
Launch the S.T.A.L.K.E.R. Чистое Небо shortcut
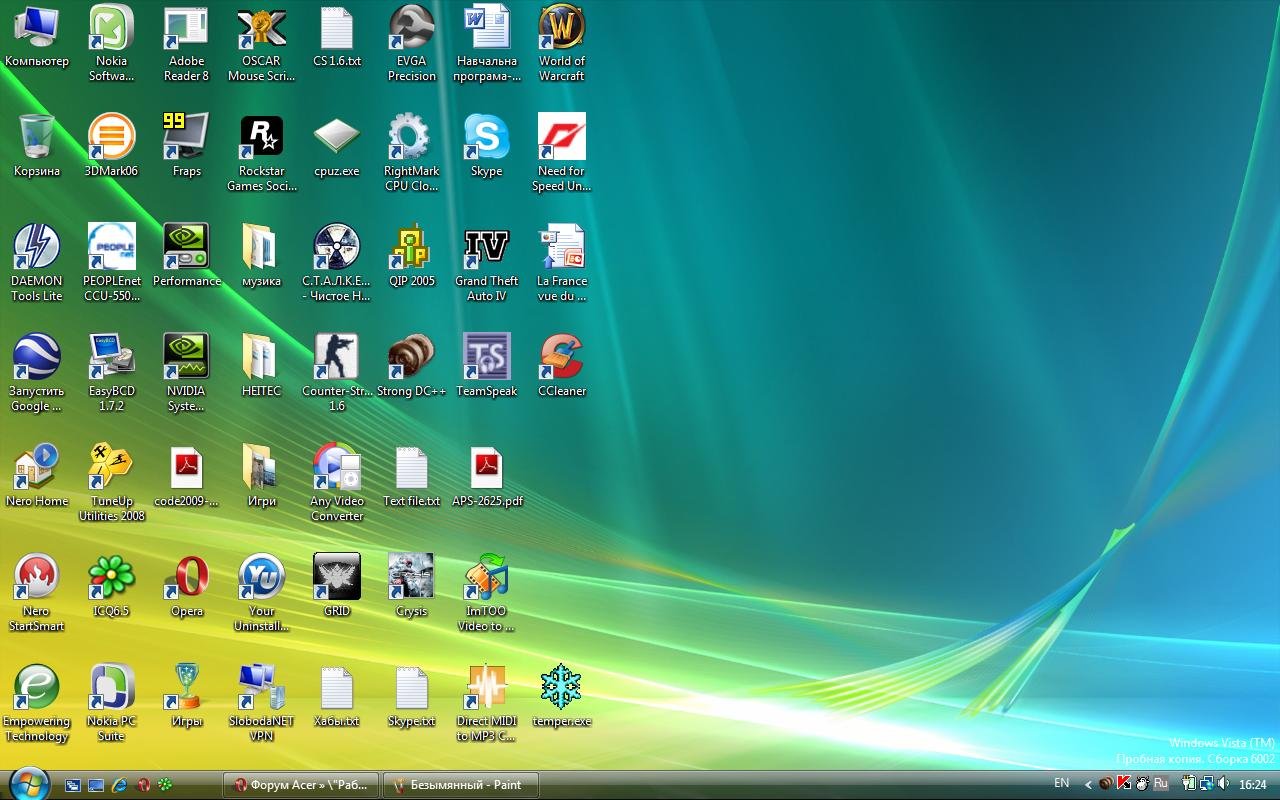click(337, 247)
